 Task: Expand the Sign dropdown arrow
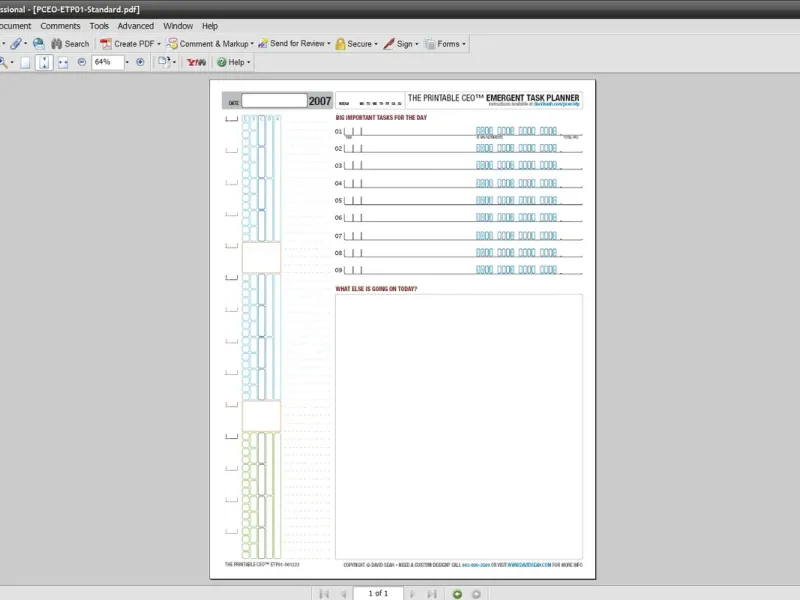416,44
